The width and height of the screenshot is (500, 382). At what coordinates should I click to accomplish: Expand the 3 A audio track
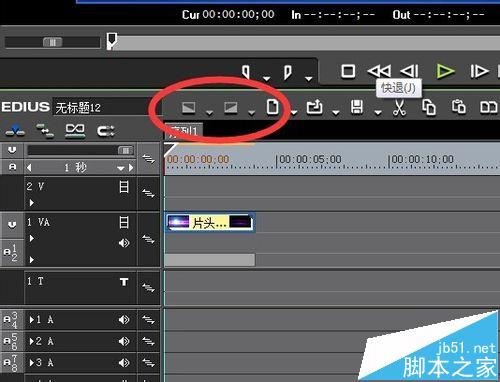[32, 363]
